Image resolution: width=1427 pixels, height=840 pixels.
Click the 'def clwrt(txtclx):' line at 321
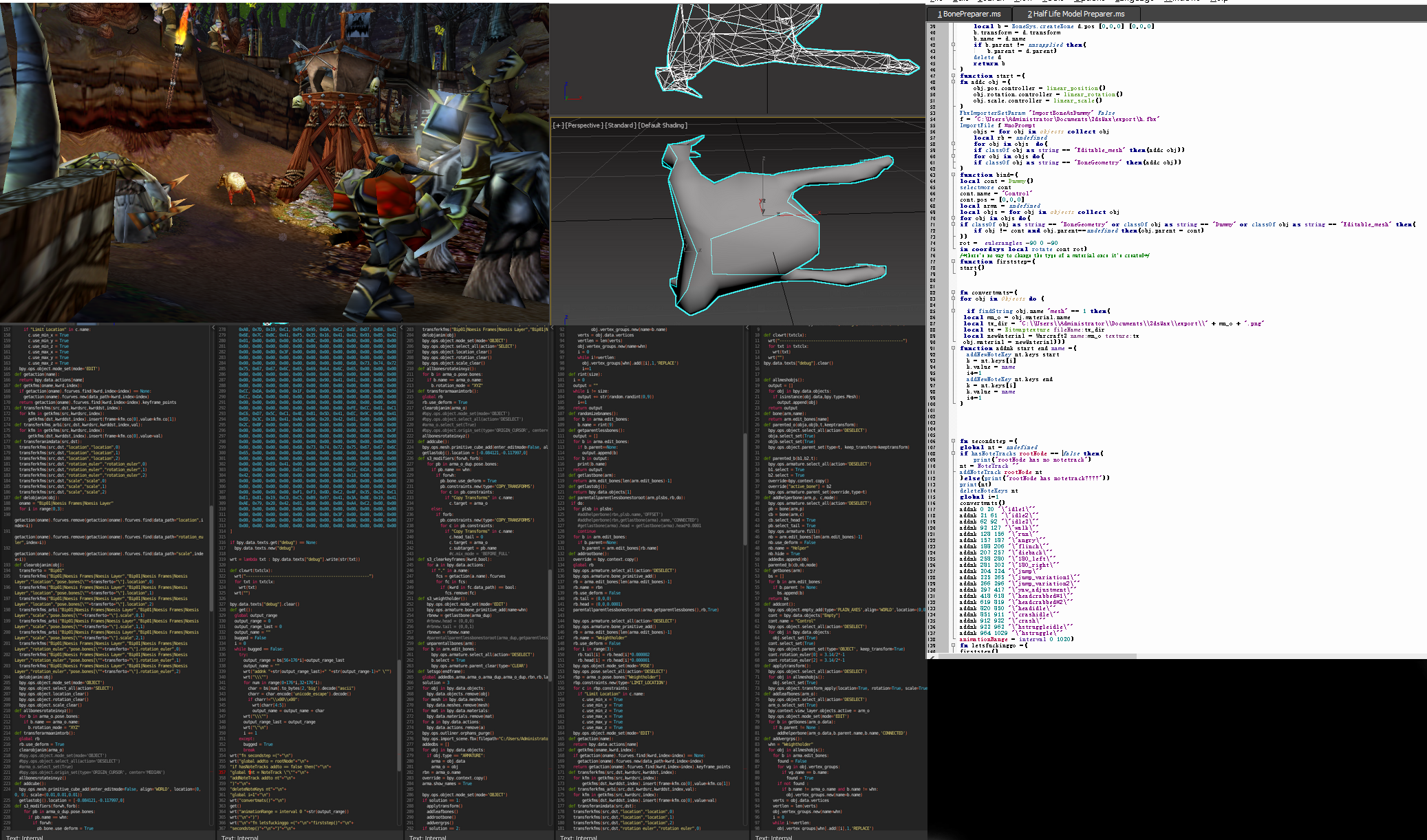click(x=250, y=570)
